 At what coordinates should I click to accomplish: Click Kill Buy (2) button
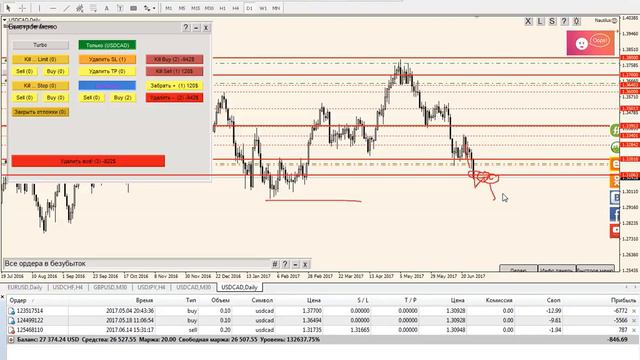(174, 59)
